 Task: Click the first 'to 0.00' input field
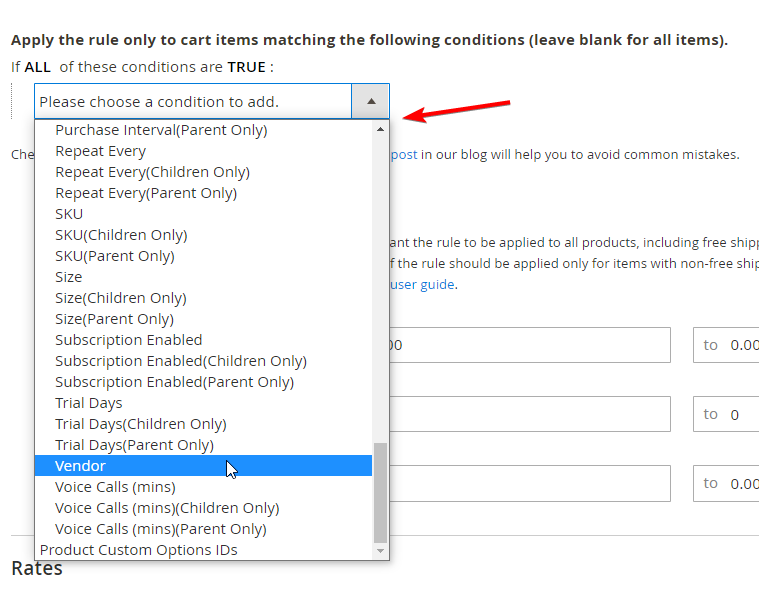(x=726, y=345)
